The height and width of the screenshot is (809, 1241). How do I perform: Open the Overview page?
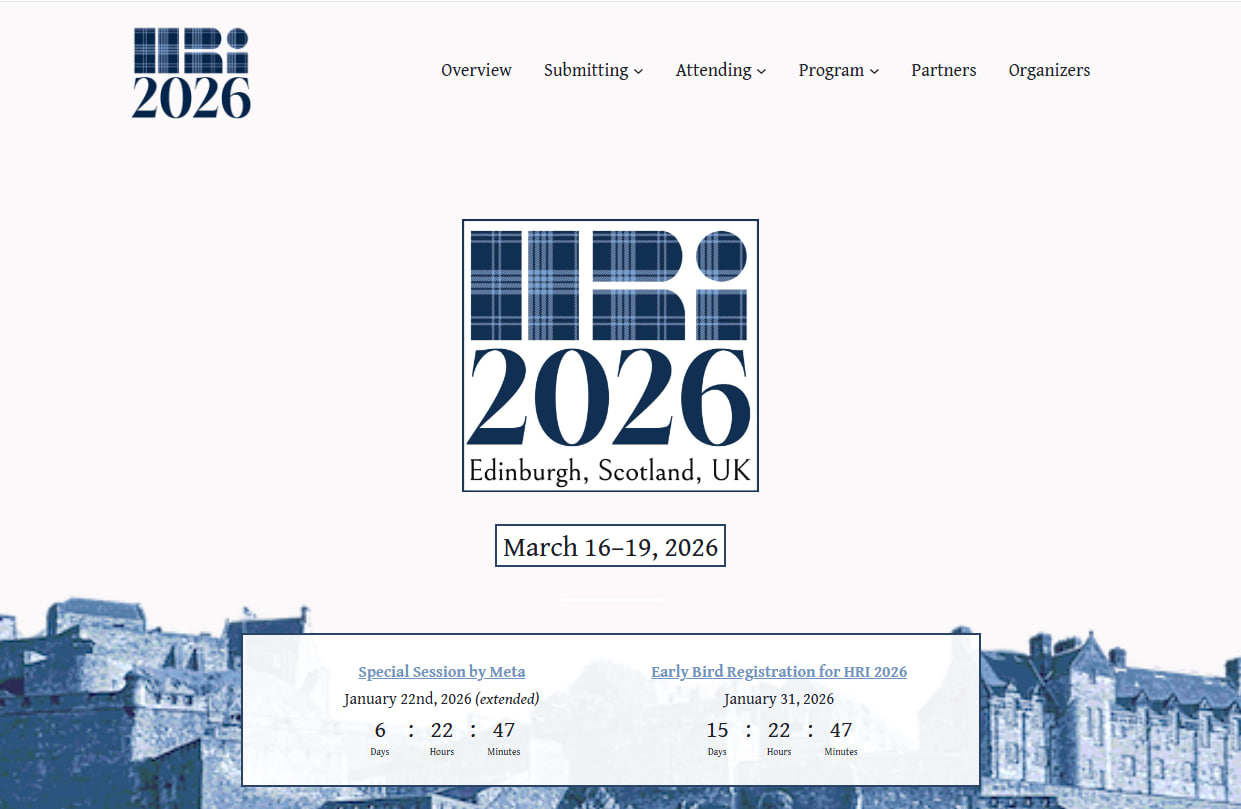(x=476, y=70)
